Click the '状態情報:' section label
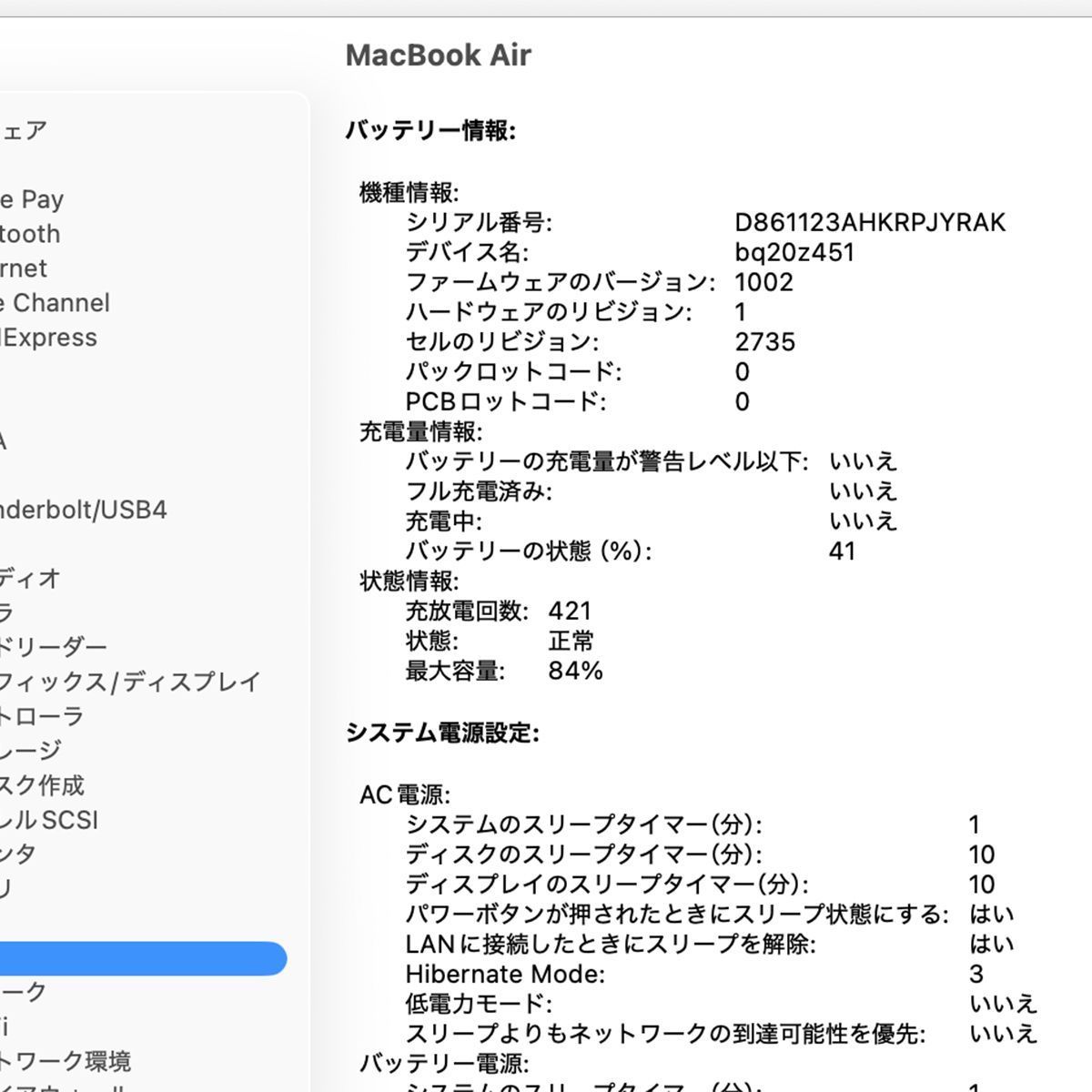Image resolution: width=1092 pixels, height=1092 pixels. tap(409, 581)
